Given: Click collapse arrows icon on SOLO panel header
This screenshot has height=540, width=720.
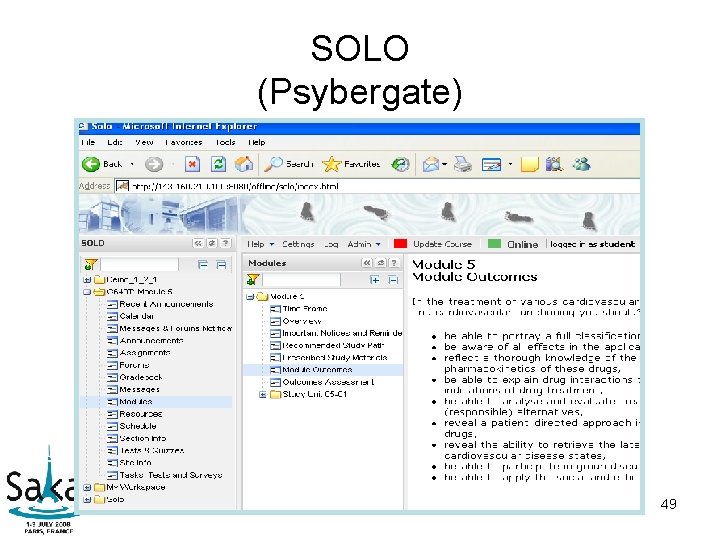Looking at the screenshot, I should coord(198,243).
